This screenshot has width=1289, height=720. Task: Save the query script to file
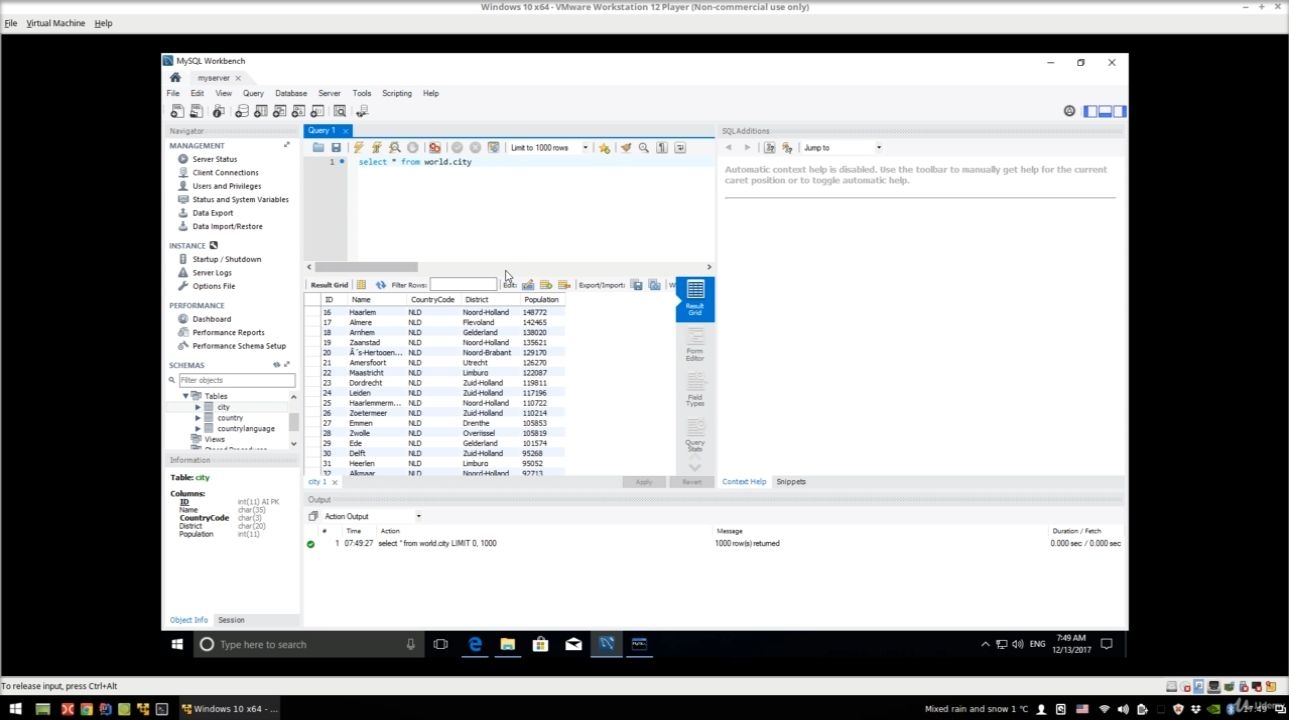point(336,148)
